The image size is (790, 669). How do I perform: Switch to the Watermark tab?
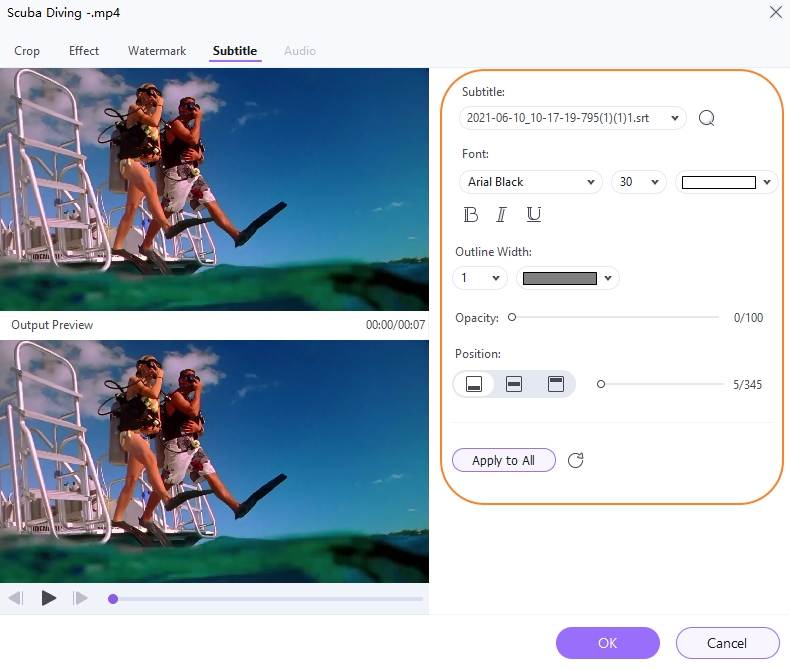(x=157, y=51)
